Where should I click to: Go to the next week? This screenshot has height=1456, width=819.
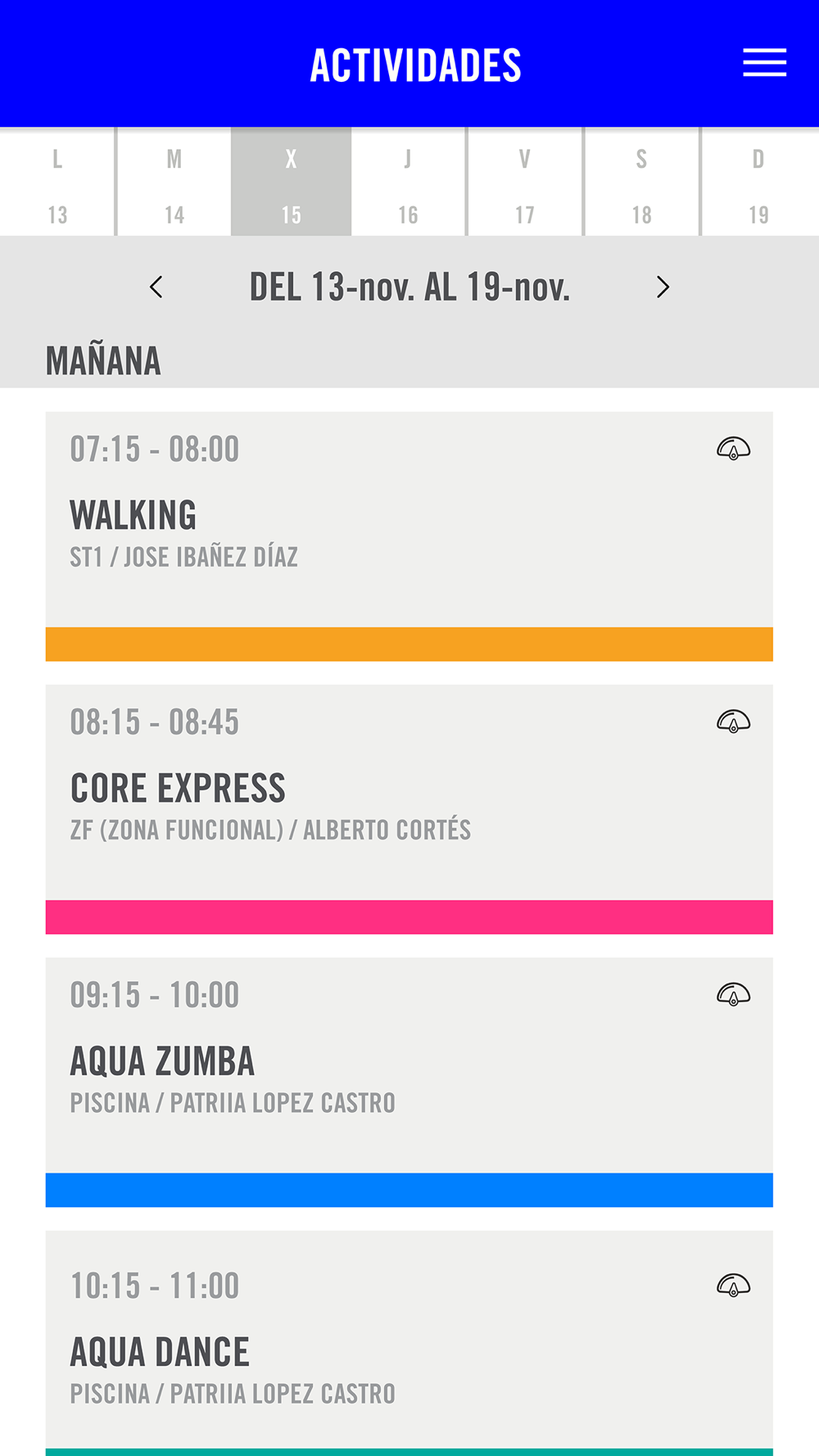[x=663, y=287]
